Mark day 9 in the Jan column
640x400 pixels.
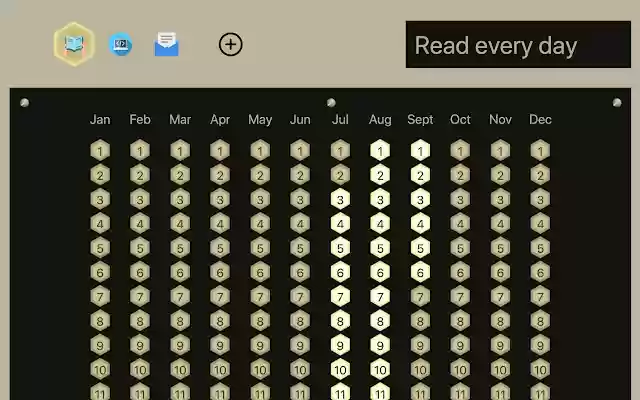tap(100, 345)
